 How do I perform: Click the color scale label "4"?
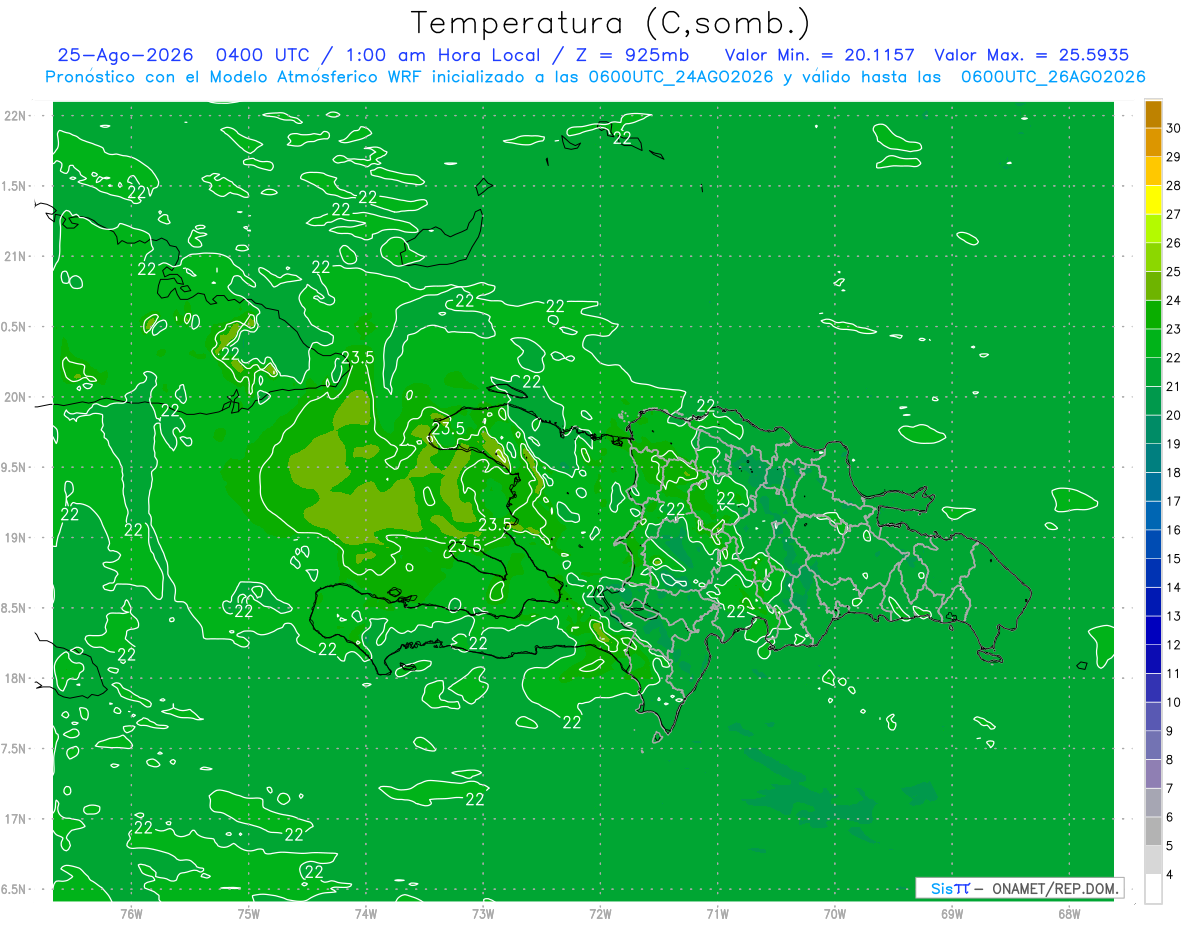click(x=1170, y=875)
